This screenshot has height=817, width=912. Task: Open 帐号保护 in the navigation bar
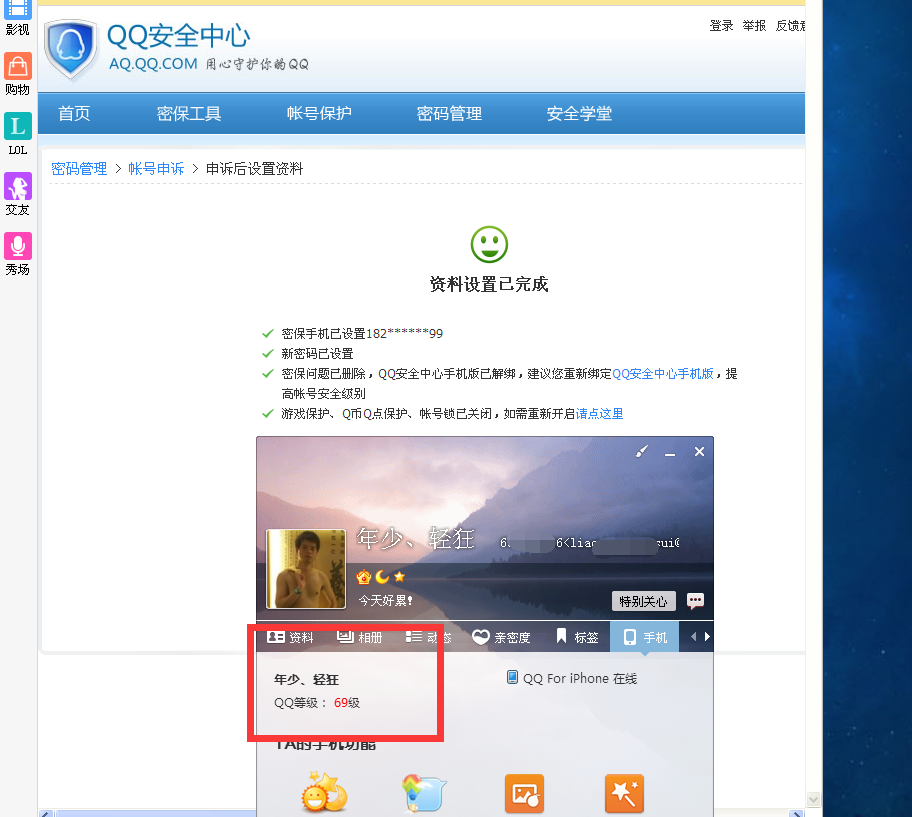319,113
